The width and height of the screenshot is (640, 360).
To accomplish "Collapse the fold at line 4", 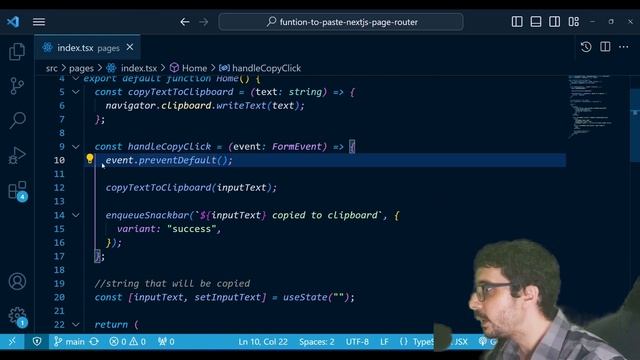I will [x=76, y=78].
